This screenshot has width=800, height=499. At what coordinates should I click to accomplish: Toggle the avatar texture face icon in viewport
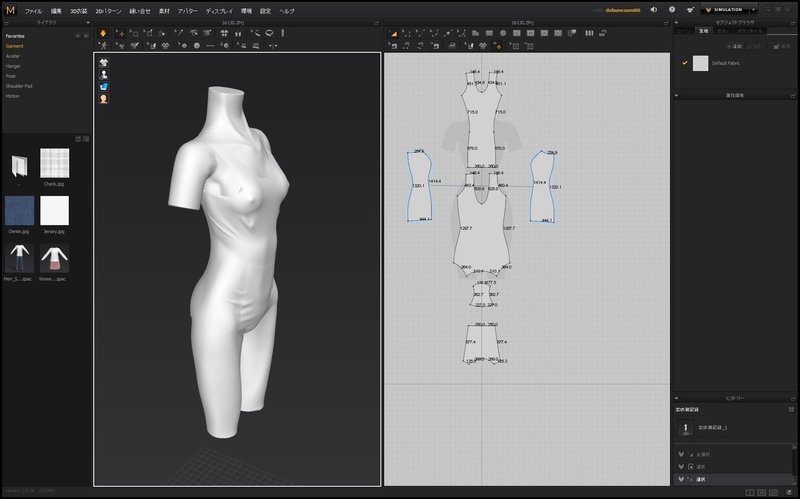[103, 98]
